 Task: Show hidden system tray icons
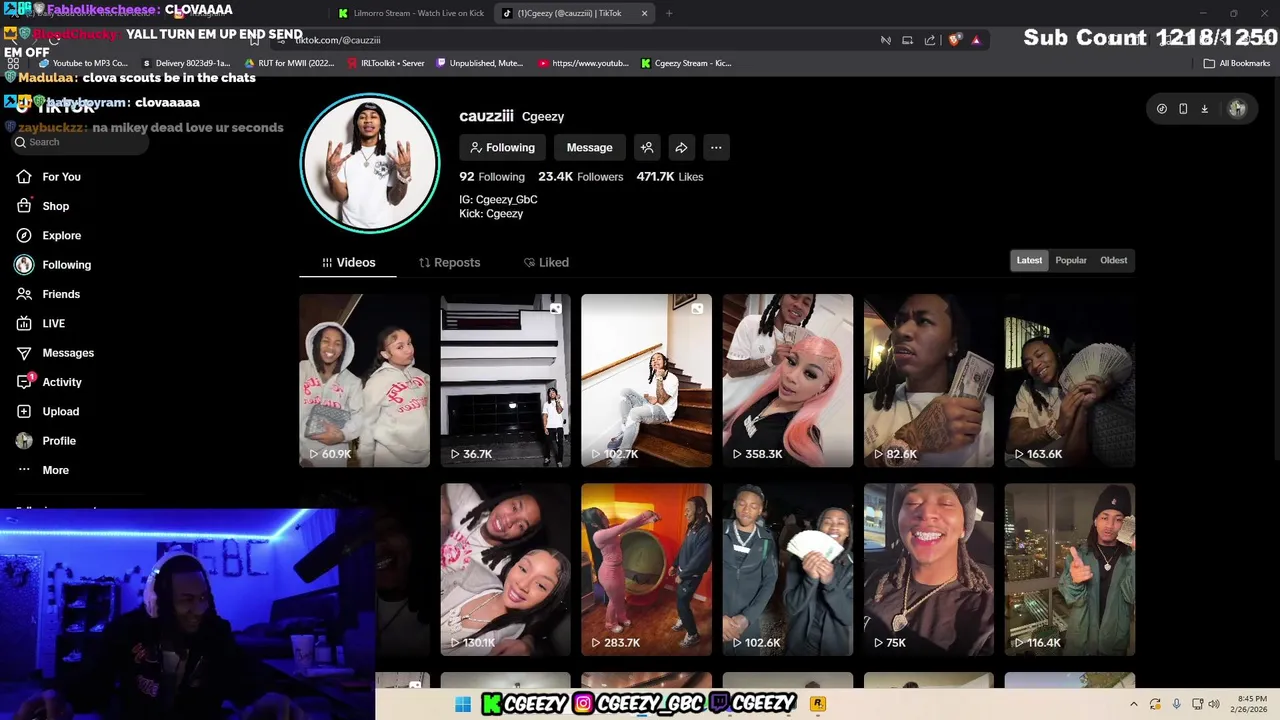(x=1133, y=705)
